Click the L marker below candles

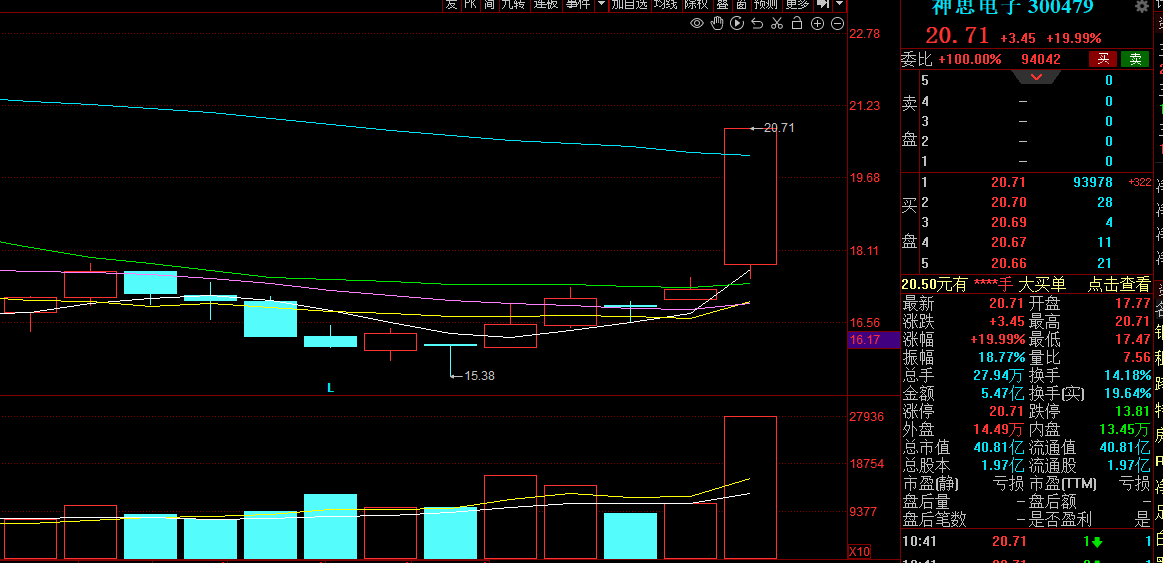pos(331,387)
